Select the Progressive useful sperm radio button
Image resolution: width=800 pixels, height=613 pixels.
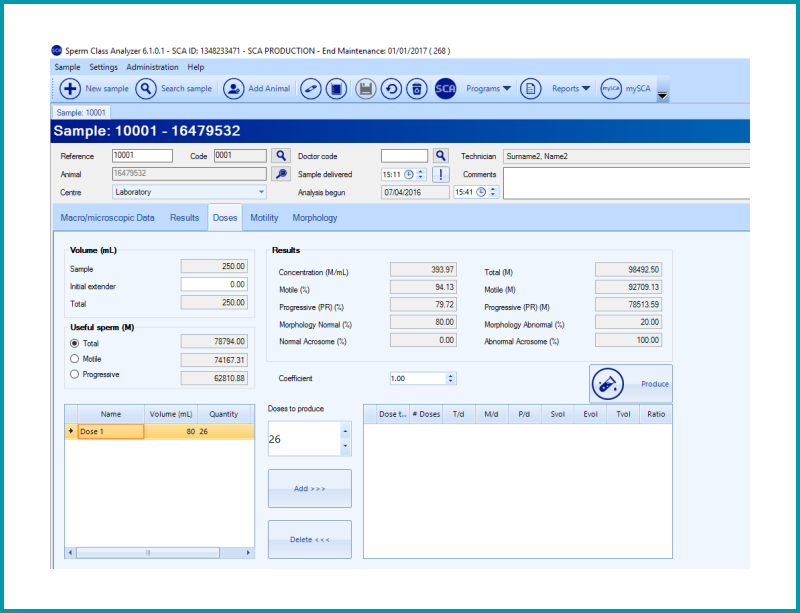pos(74,374)
